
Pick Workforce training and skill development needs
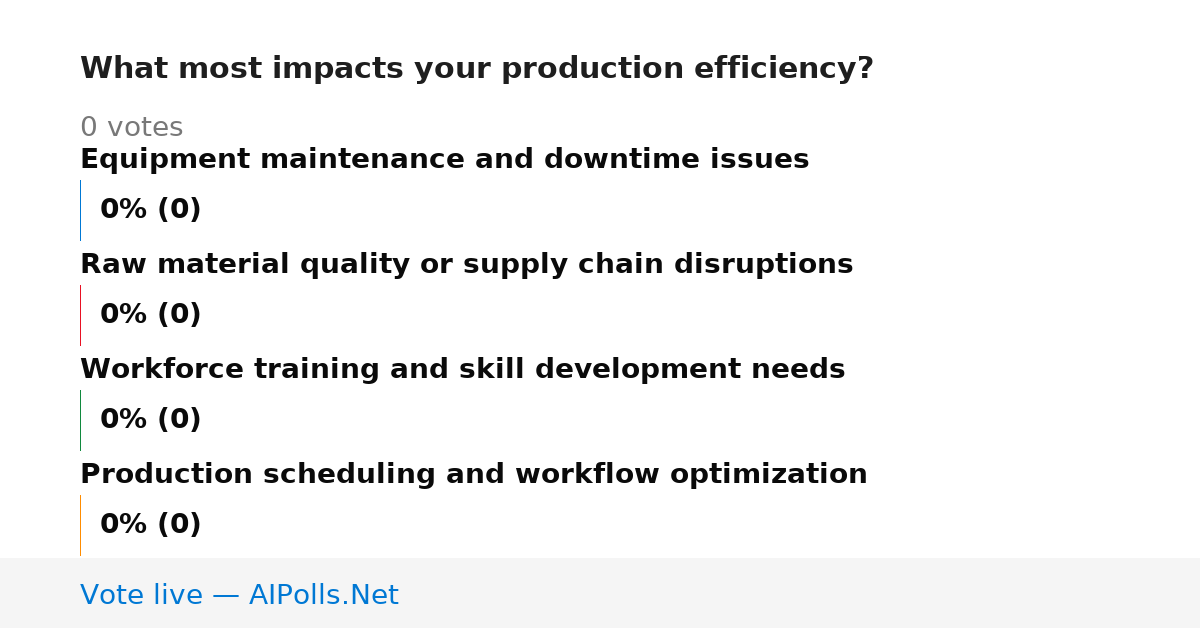(x=462, y=370)
